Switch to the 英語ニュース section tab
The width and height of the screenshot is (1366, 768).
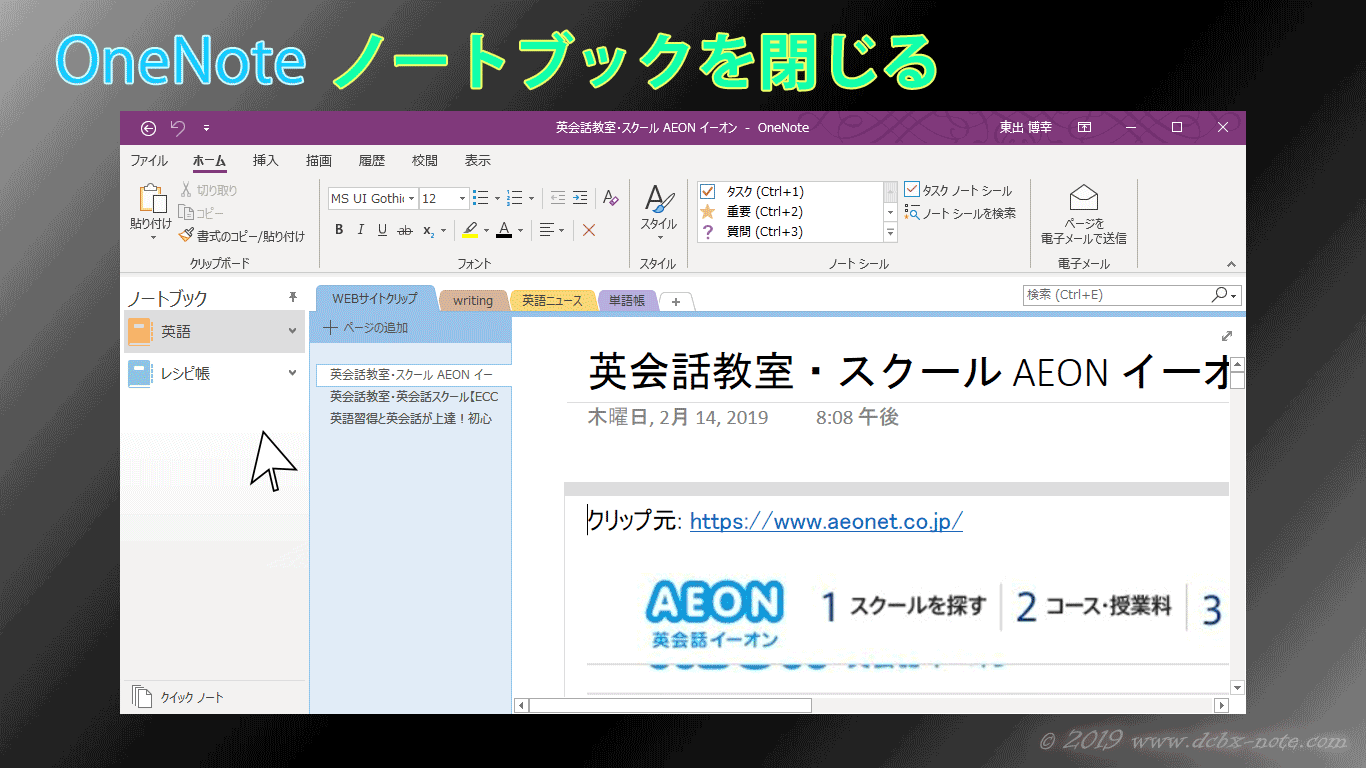point(552,300)
